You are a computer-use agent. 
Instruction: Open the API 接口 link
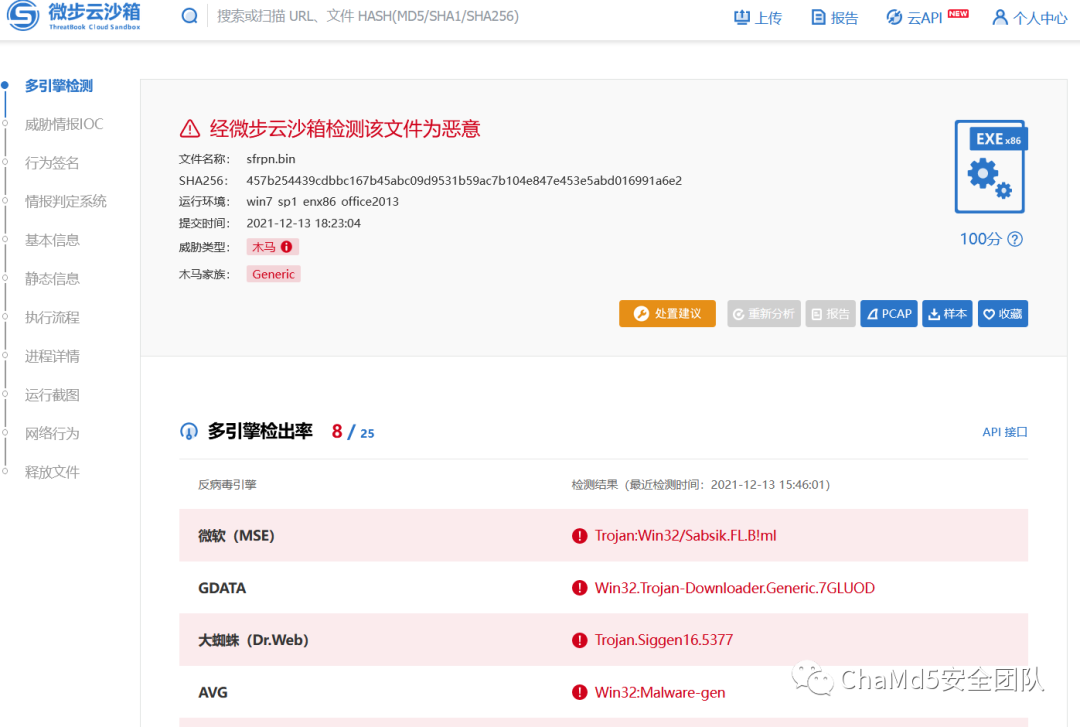[1005, 432]
